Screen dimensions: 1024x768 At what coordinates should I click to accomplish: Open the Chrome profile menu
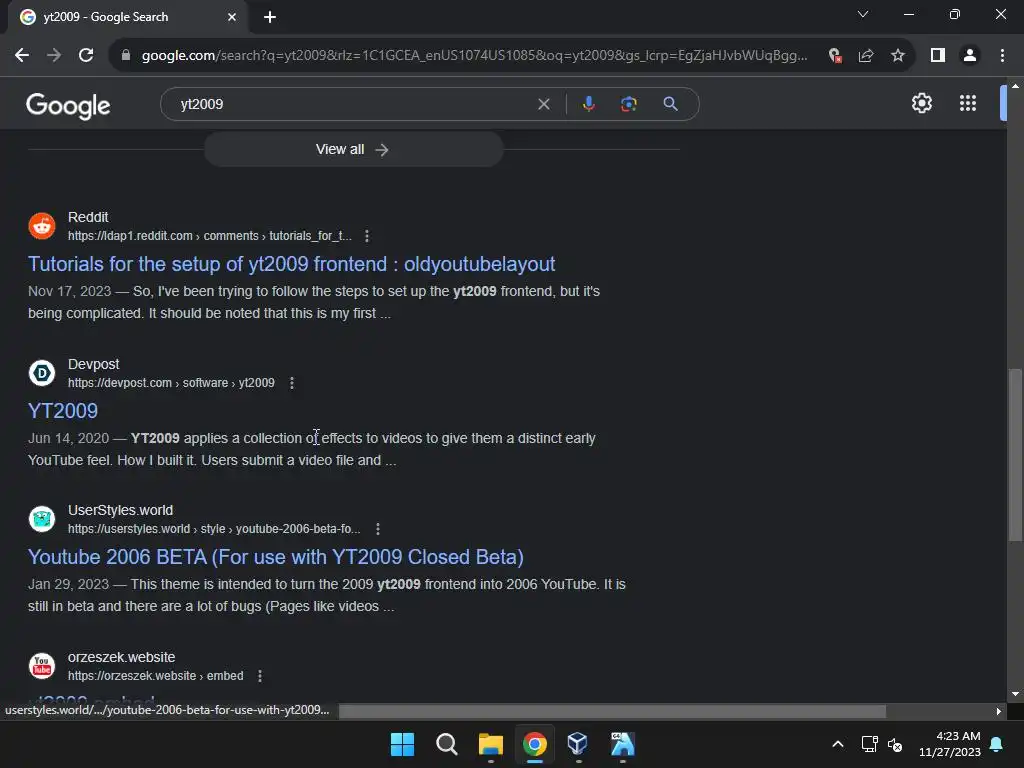tap(970, 56)
